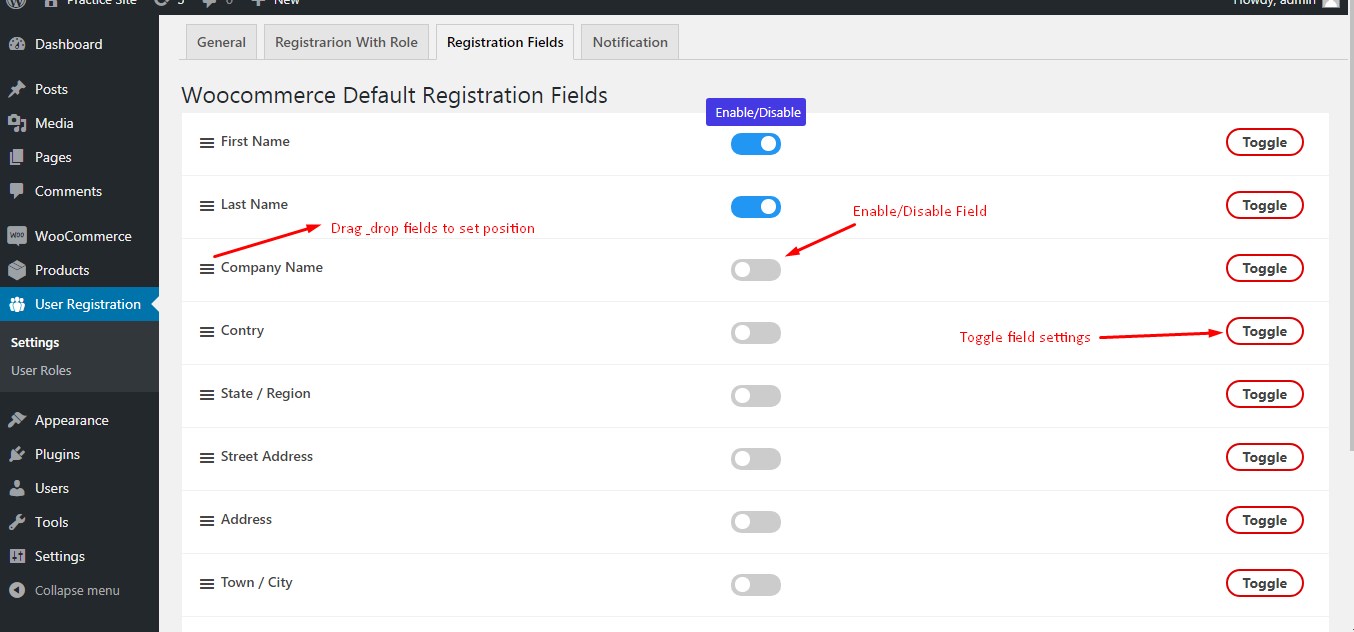This screenshot has width=1354, height=632.
Task: Switch to the Notification tab
Action: [630, 42]
